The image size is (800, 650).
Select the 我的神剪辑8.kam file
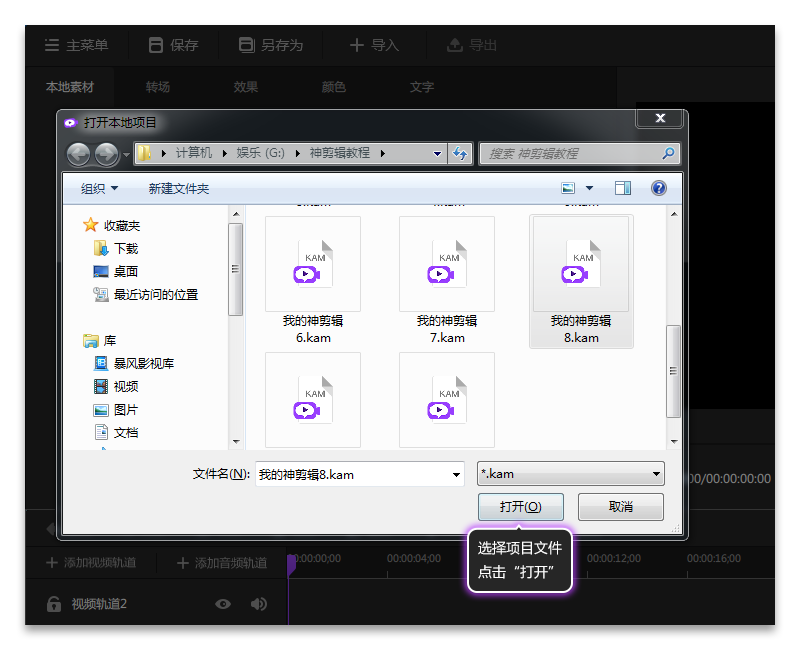581,281
